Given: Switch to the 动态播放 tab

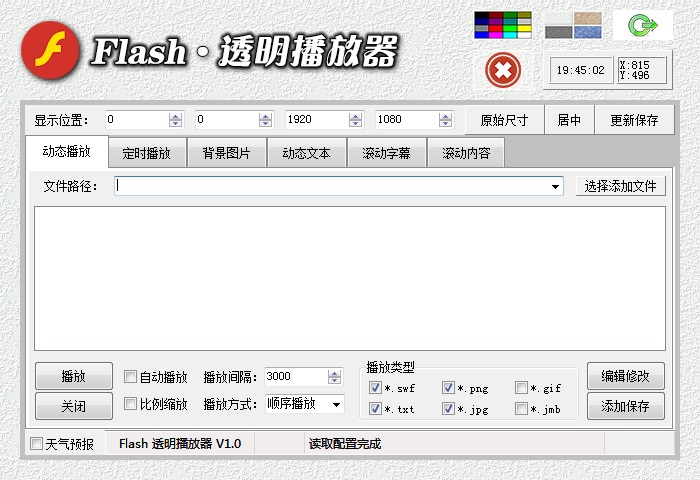Looking at the screenshot, I should tap(67, 151).
